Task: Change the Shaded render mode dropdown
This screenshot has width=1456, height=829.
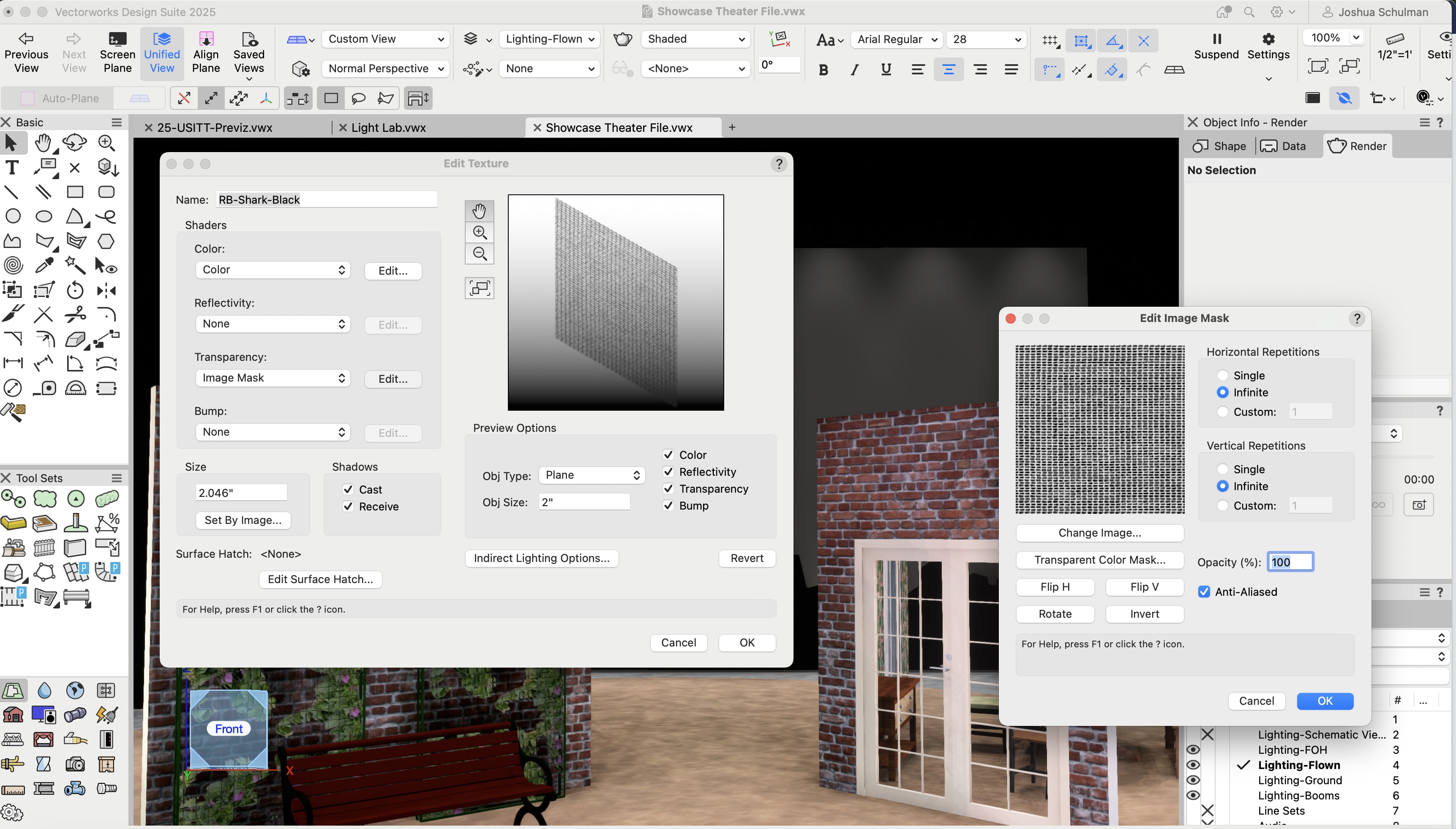Action: [695, 39]
